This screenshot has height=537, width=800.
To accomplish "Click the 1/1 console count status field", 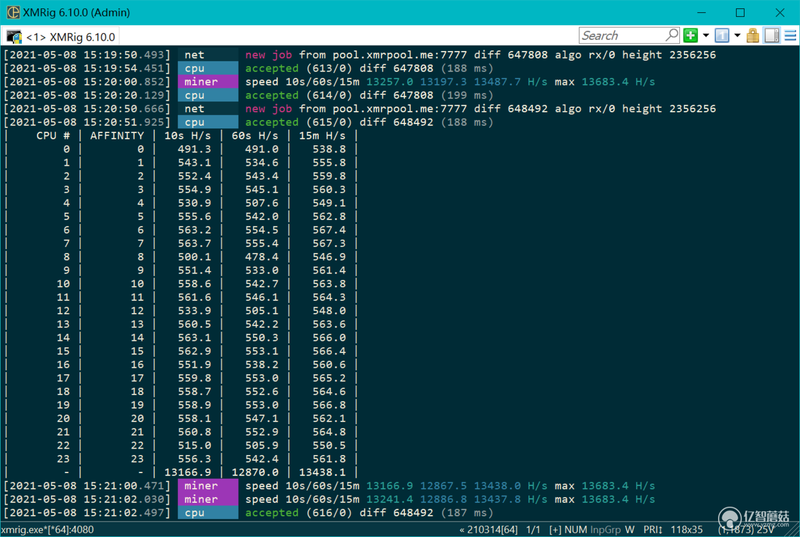I will point(533,530).
